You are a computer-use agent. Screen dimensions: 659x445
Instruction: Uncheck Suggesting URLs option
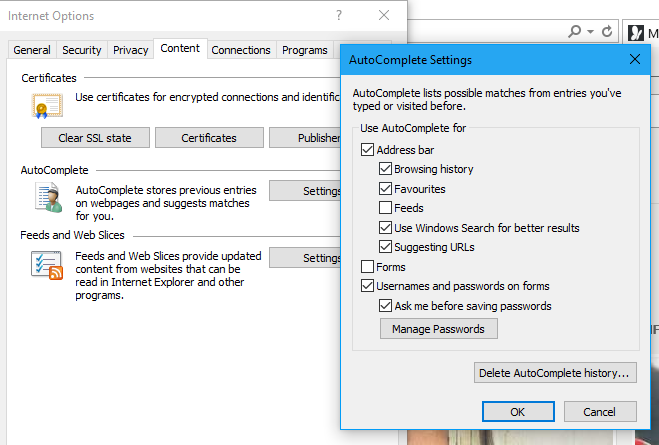click(x=385, y=247)
